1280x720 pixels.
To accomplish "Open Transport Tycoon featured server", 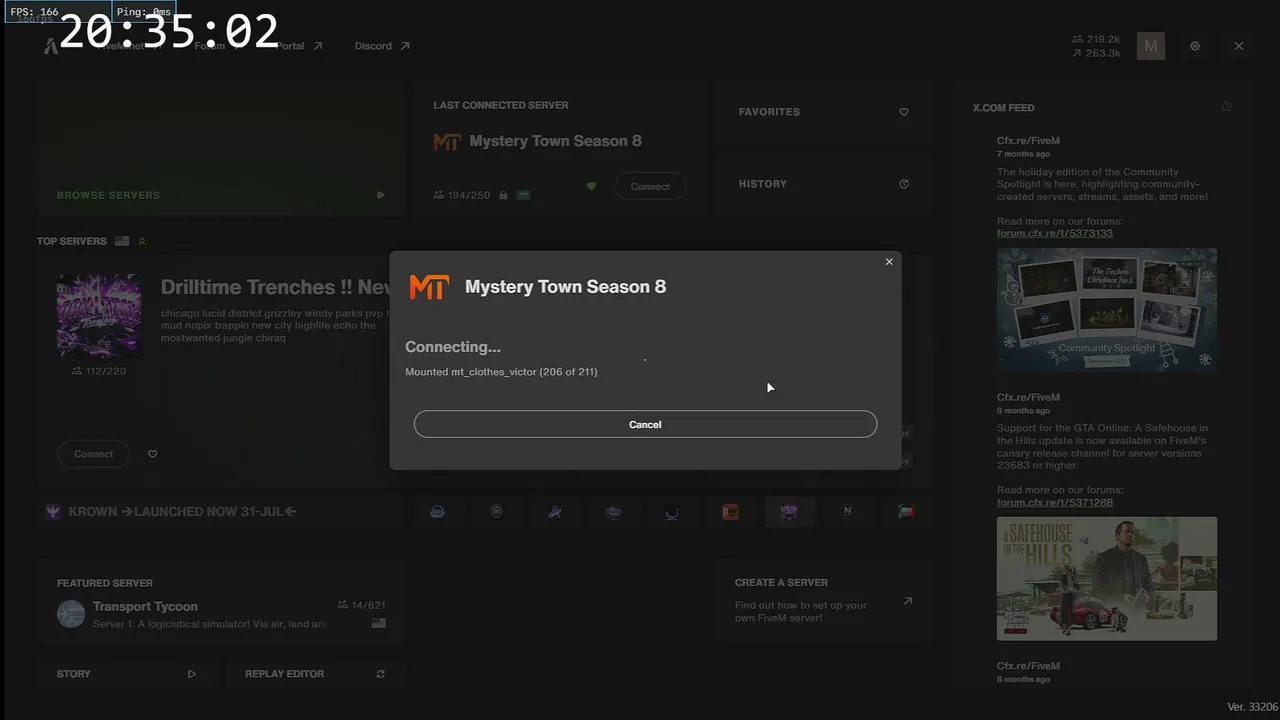I will point(220,600).
